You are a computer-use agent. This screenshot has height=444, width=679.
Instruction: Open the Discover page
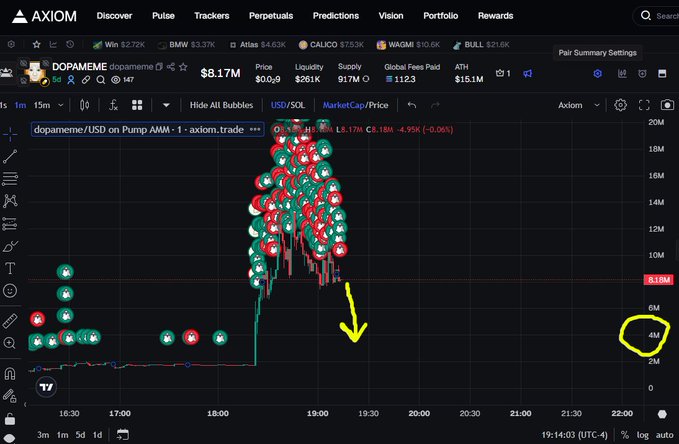point(114,16)
